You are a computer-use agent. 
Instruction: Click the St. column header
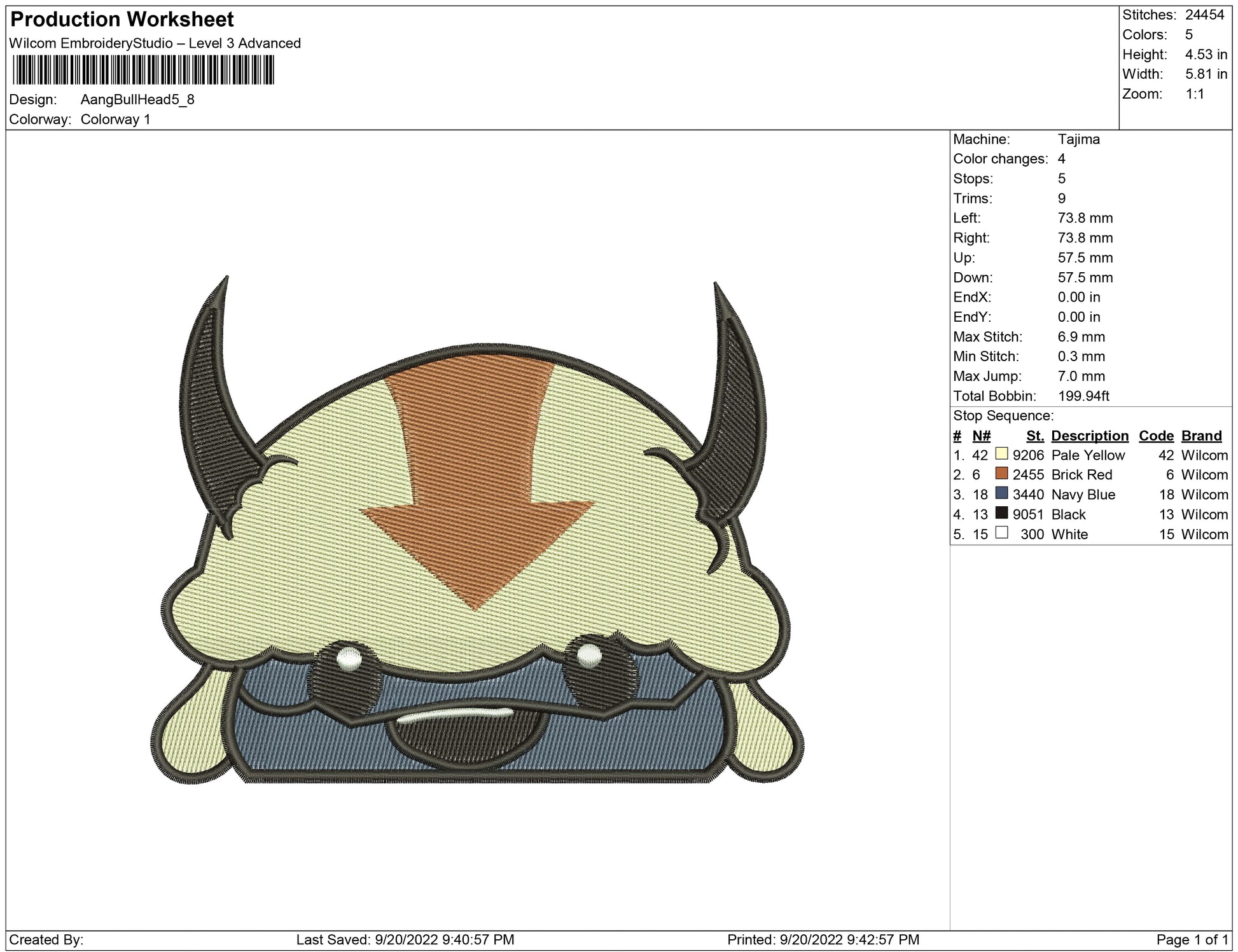[x=1035, y=436]
